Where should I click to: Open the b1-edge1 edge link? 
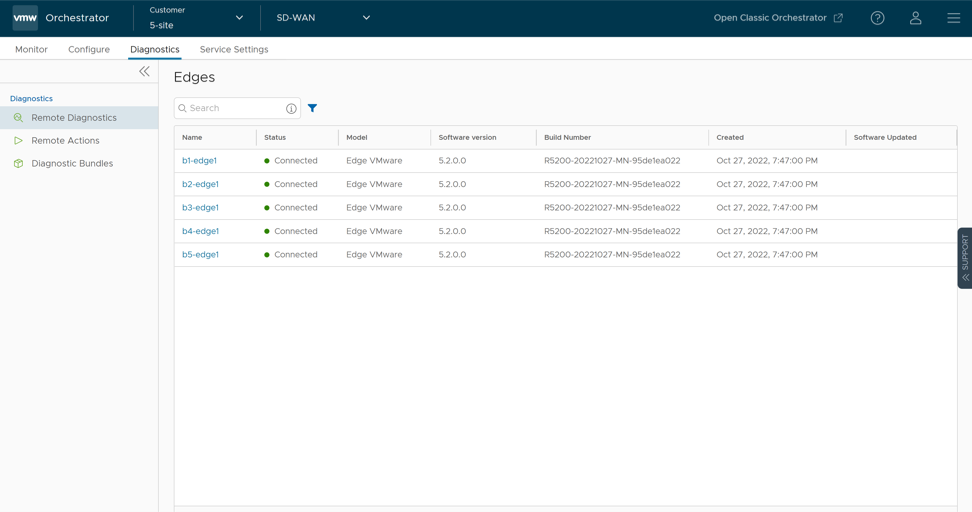(x=199, y=161)
